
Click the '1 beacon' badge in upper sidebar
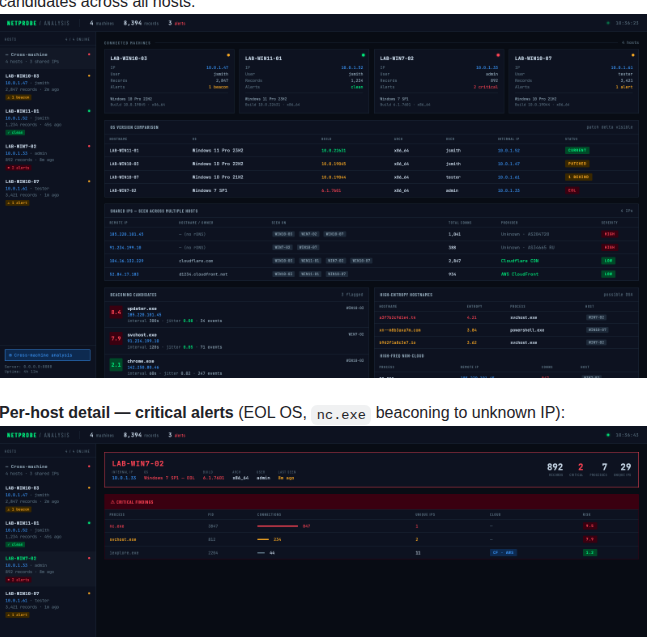[x=18, y=97]
